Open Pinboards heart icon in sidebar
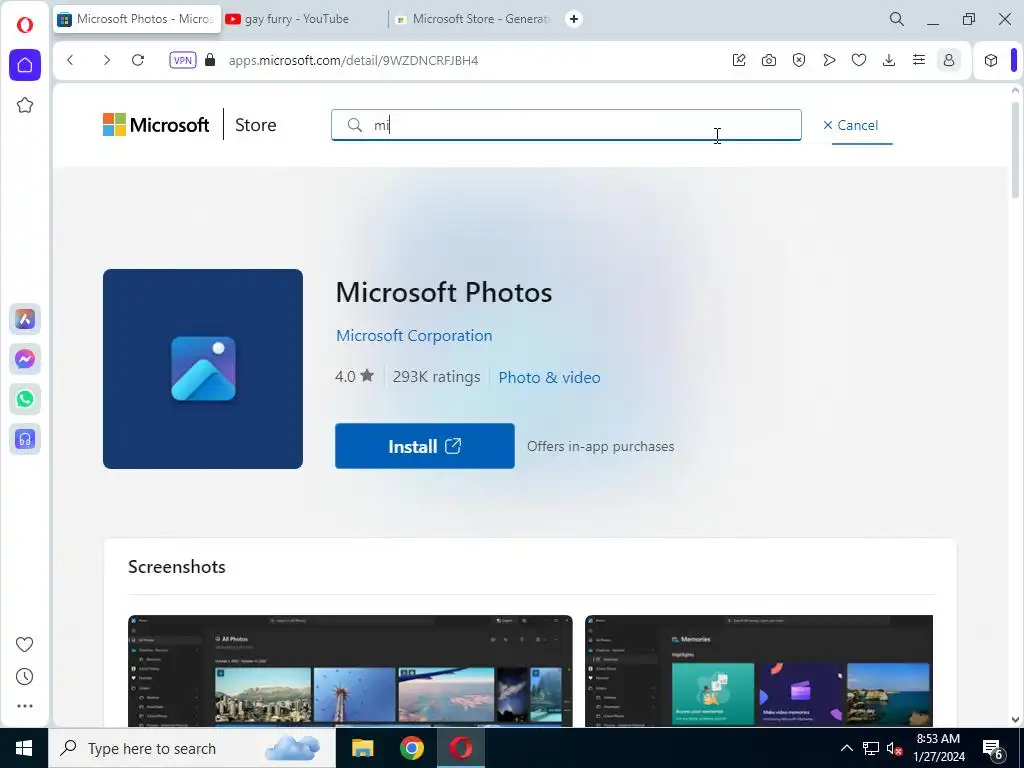Screen dimensions: 1024x768 point(25,645)
